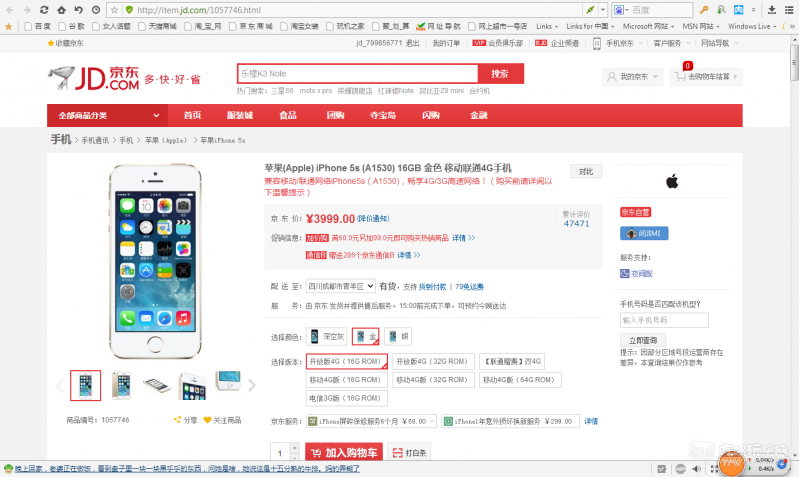Click the 输入手机号码 phone number field
799x477 pixels.
coord(664,320)
